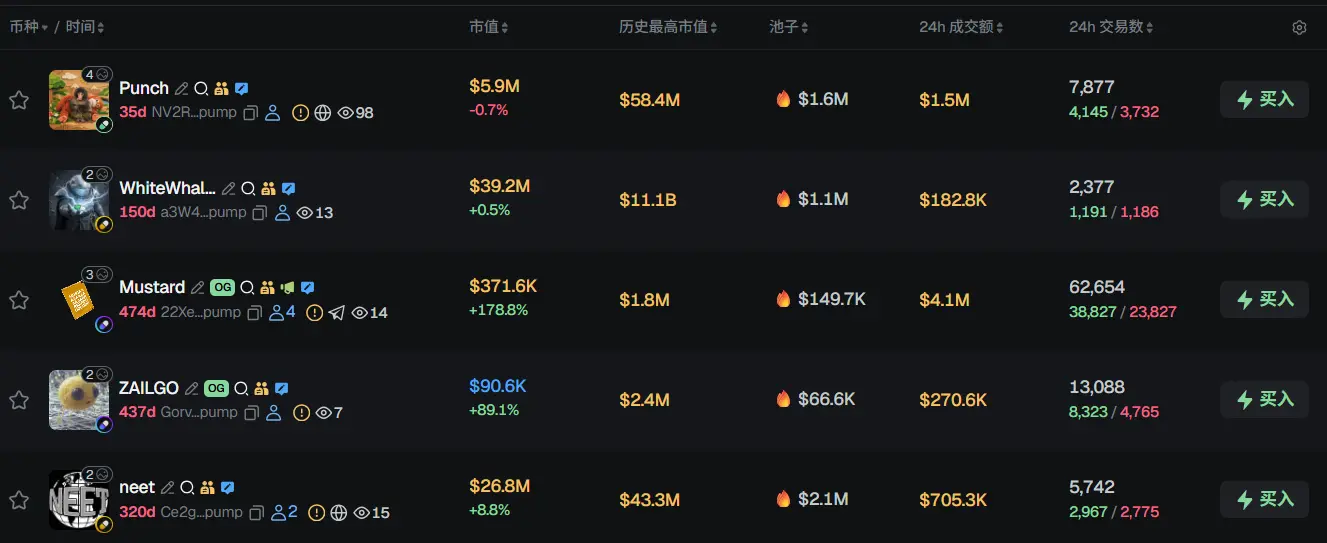The width and height of the screenshot is (1327, 543).
Task: Click the megaphone icon on Mustard row
Action: pos(287,288)
